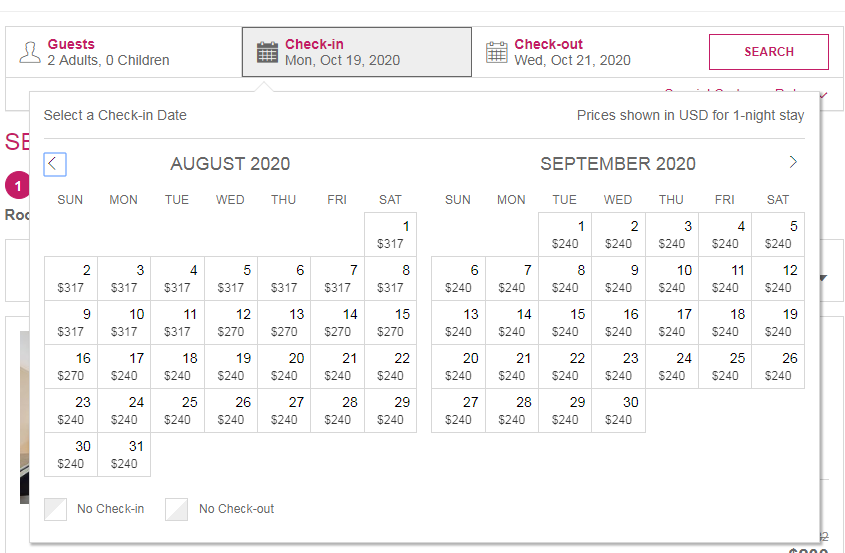The height and width of the screenshot is (553, 845).
Task: Click the Guests person icon
Action: (x=30, y=52)
